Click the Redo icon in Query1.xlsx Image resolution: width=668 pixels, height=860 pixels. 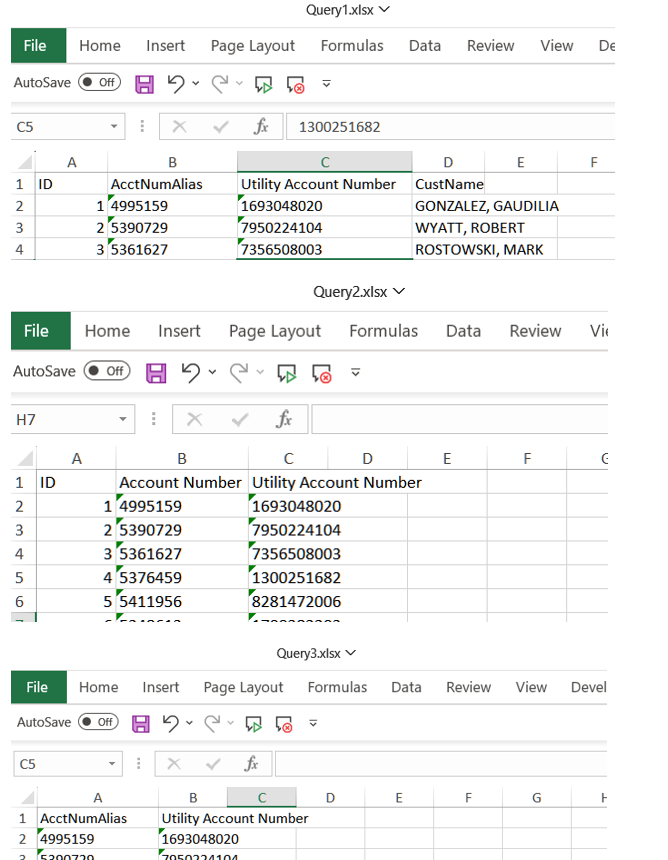click(220, 83)
